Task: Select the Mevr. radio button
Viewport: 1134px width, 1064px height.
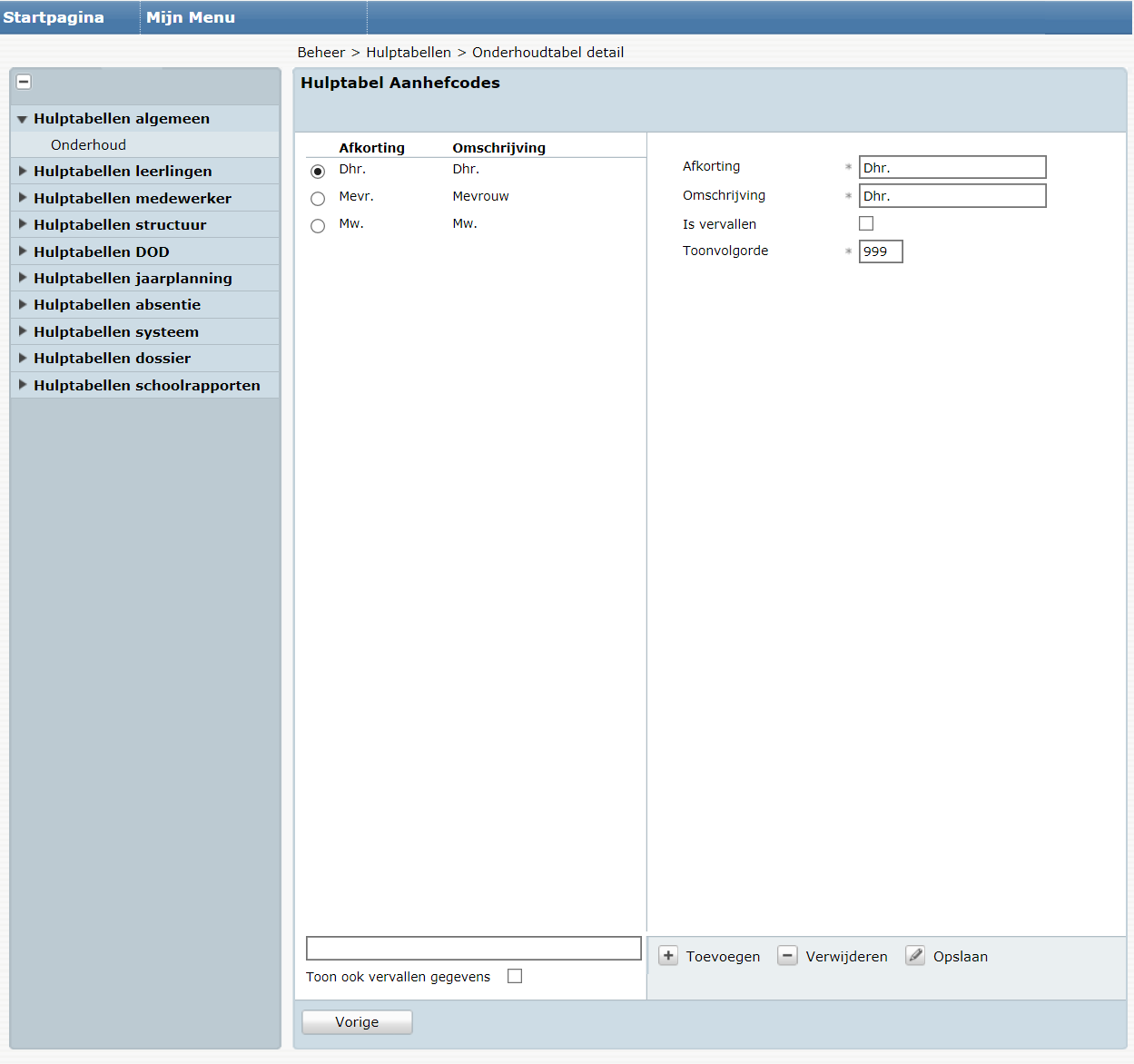Action: (318, 199)
